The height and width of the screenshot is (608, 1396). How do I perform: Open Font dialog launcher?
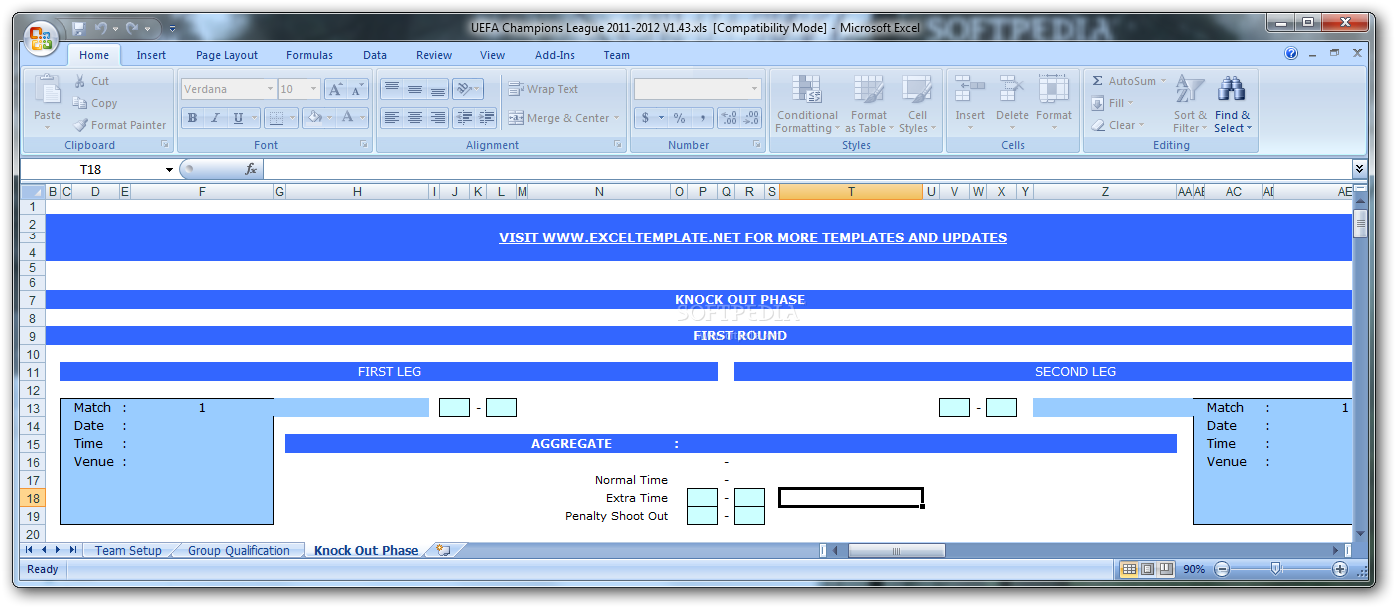(364, 145)
